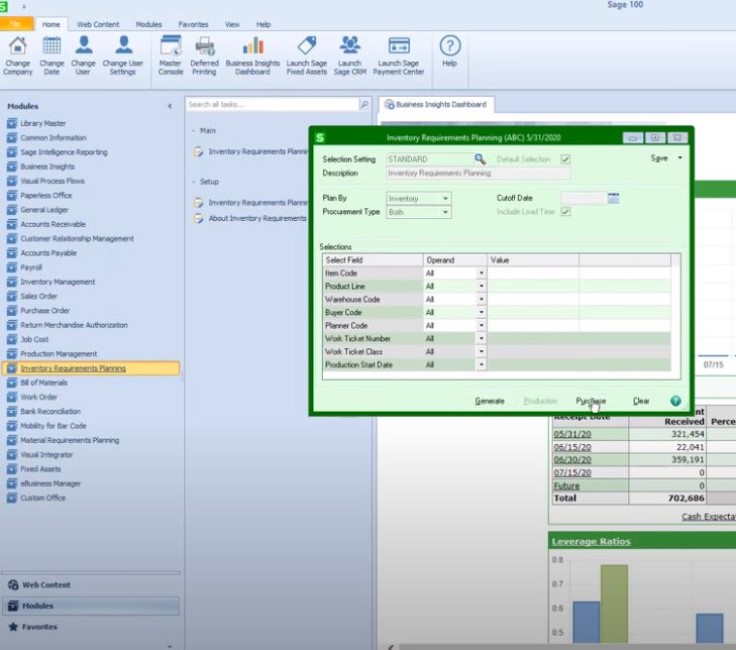Click the Change Company ribbon icon
The image size is (736, 650).
click(x=18, y=55)
